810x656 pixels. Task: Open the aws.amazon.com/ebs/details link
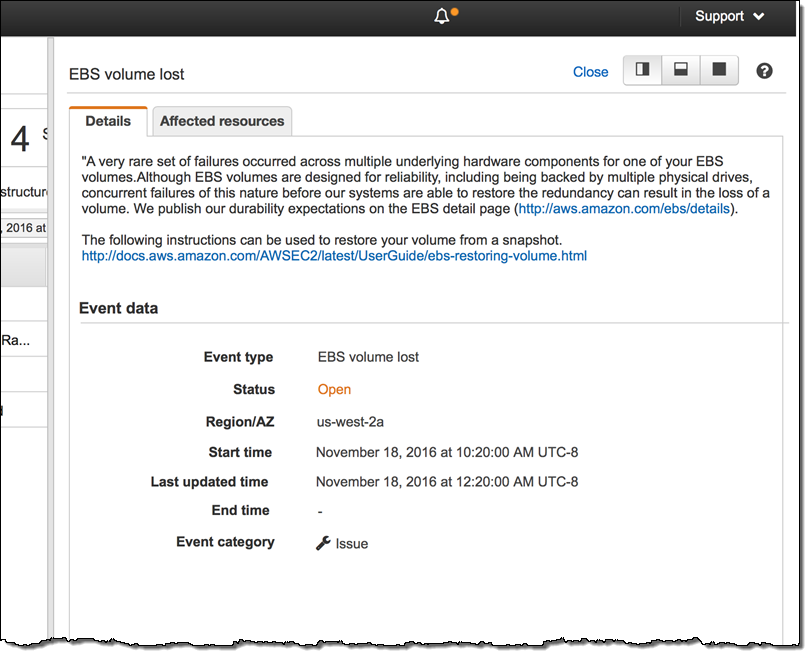coord(625,209)
